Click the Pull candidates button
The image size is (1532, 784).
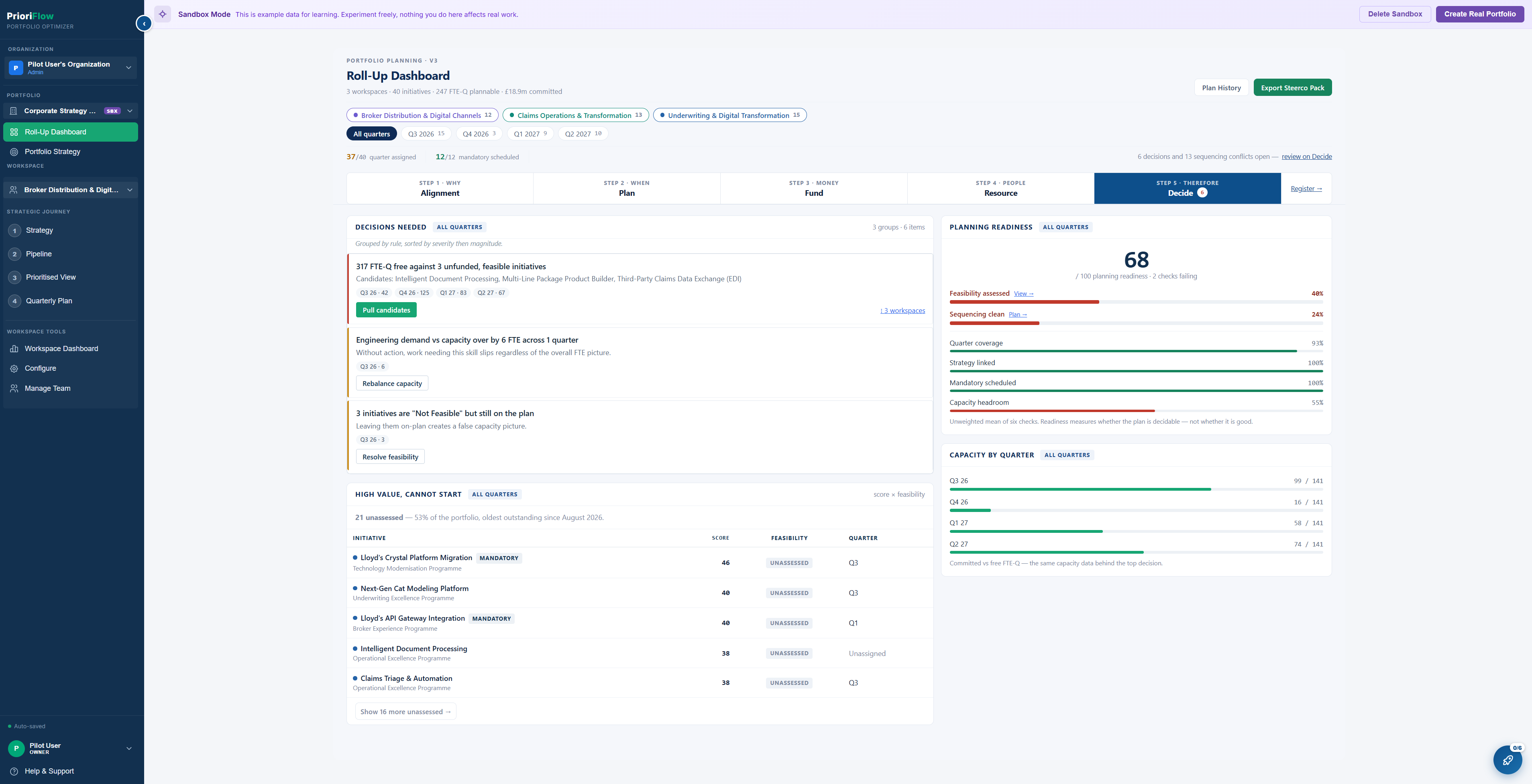coord(387,310)
